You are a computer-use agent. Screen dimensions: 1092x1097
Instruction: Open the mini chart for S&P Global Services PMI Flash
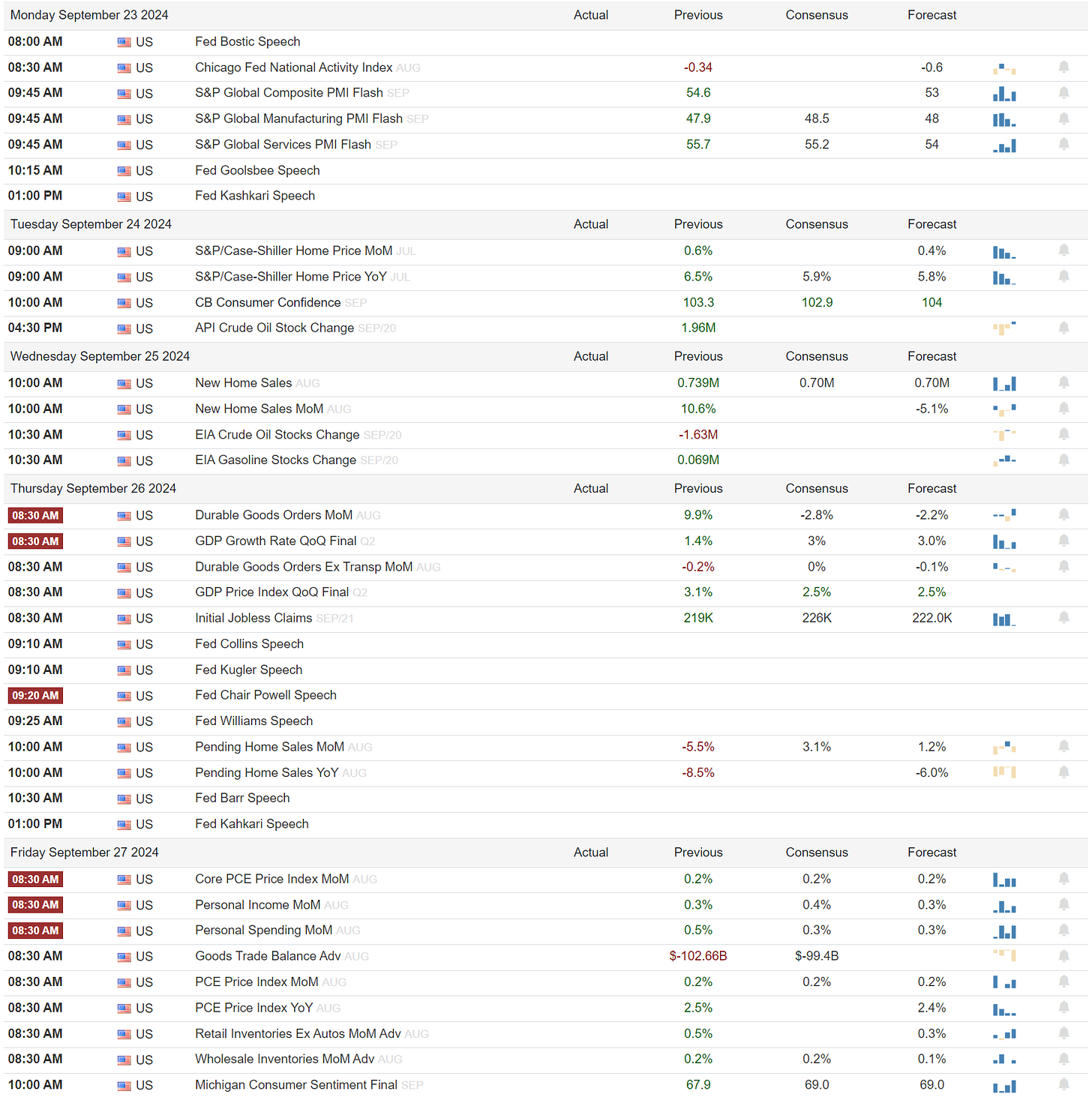[x=1004, y=145]
